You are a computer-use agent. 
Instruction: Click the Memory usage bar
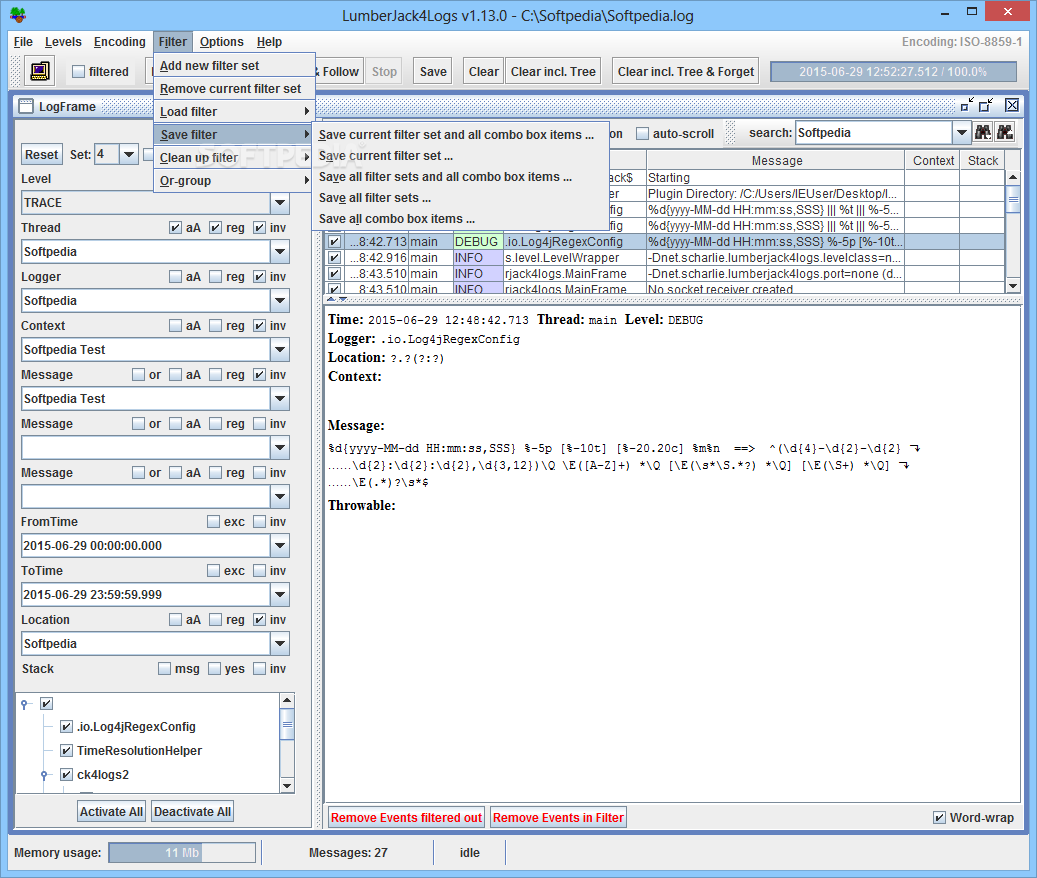182,853
